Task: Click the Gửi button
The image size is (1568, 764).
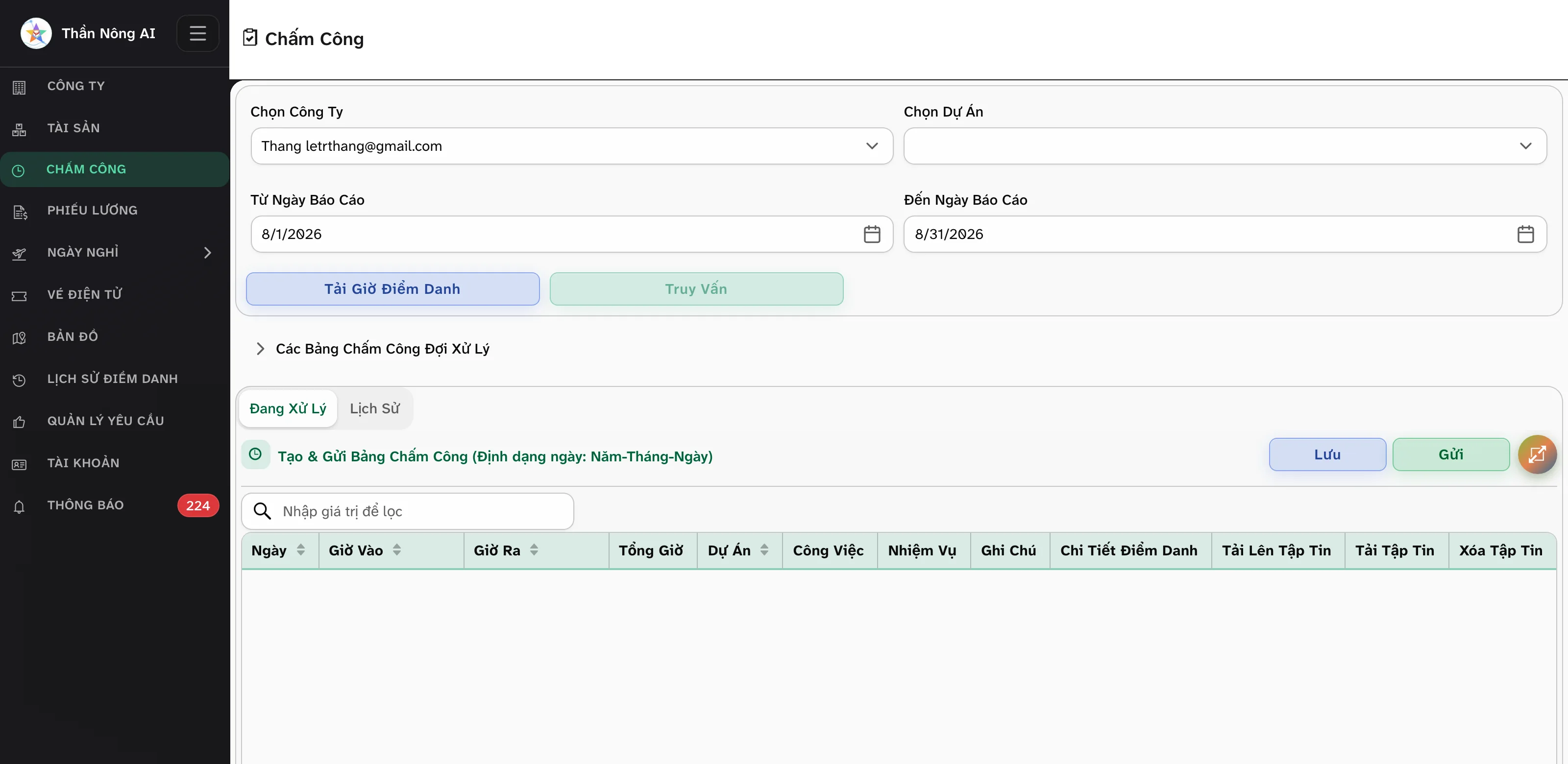Action: point(1450,454)
